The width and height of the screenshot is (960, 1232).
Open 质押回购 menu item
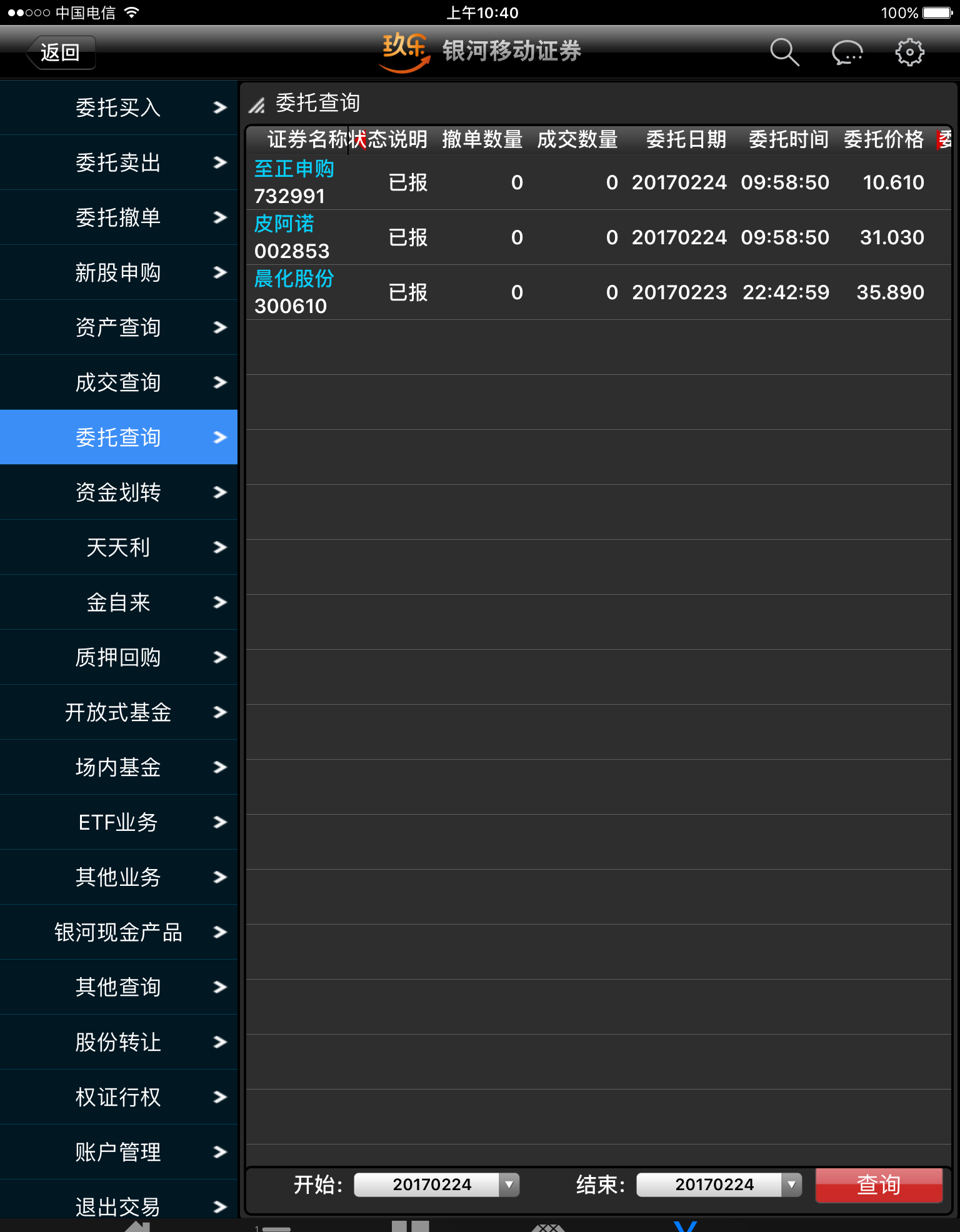[119, 657]
